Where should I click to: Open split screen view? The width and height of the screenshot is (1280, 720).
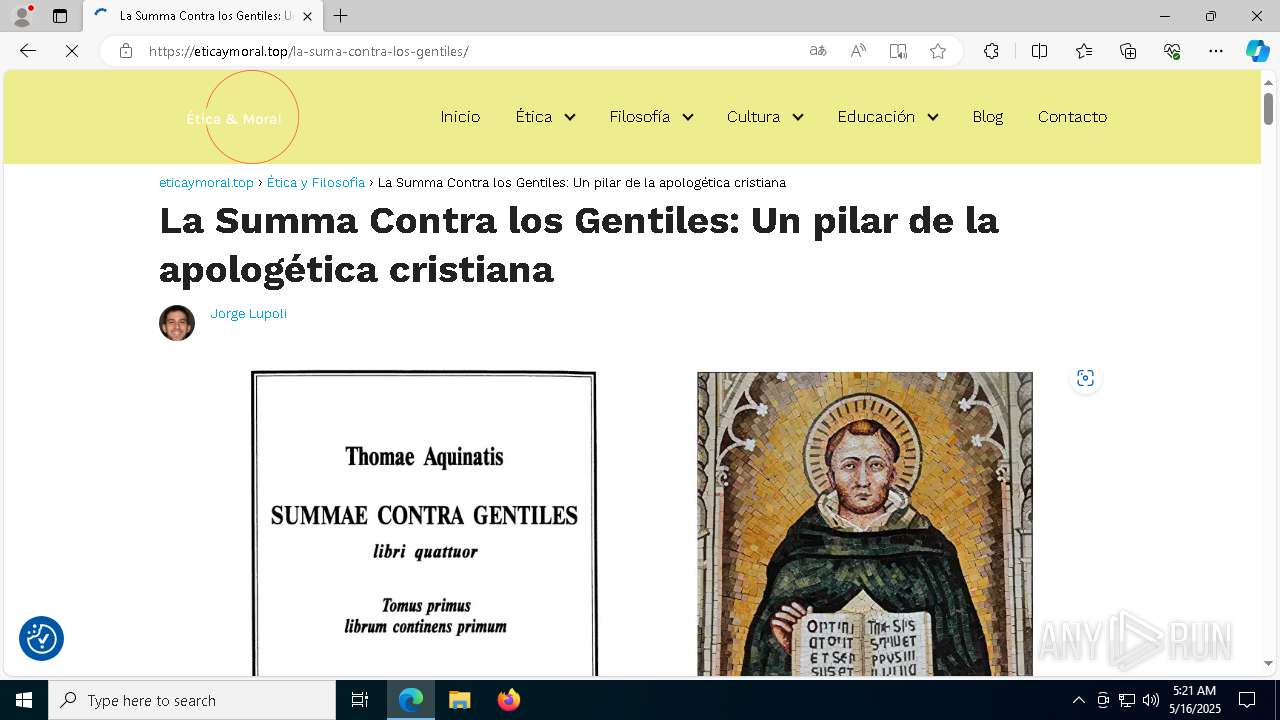(x=1039, y=51)
